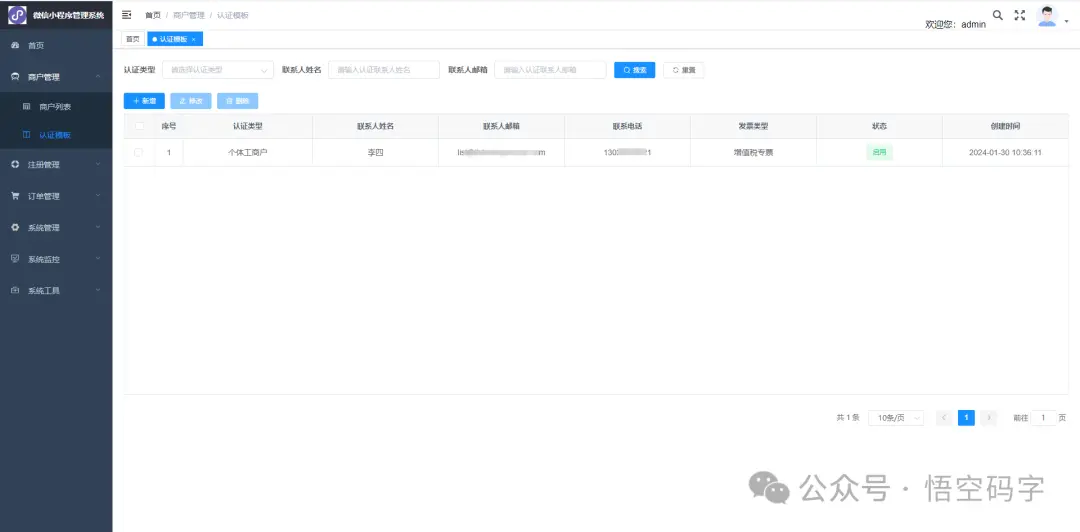The height and width of the screenshot is (532, 1080).
Task: Click the 商户管理 sidebar icon
Action: [15, 77]
